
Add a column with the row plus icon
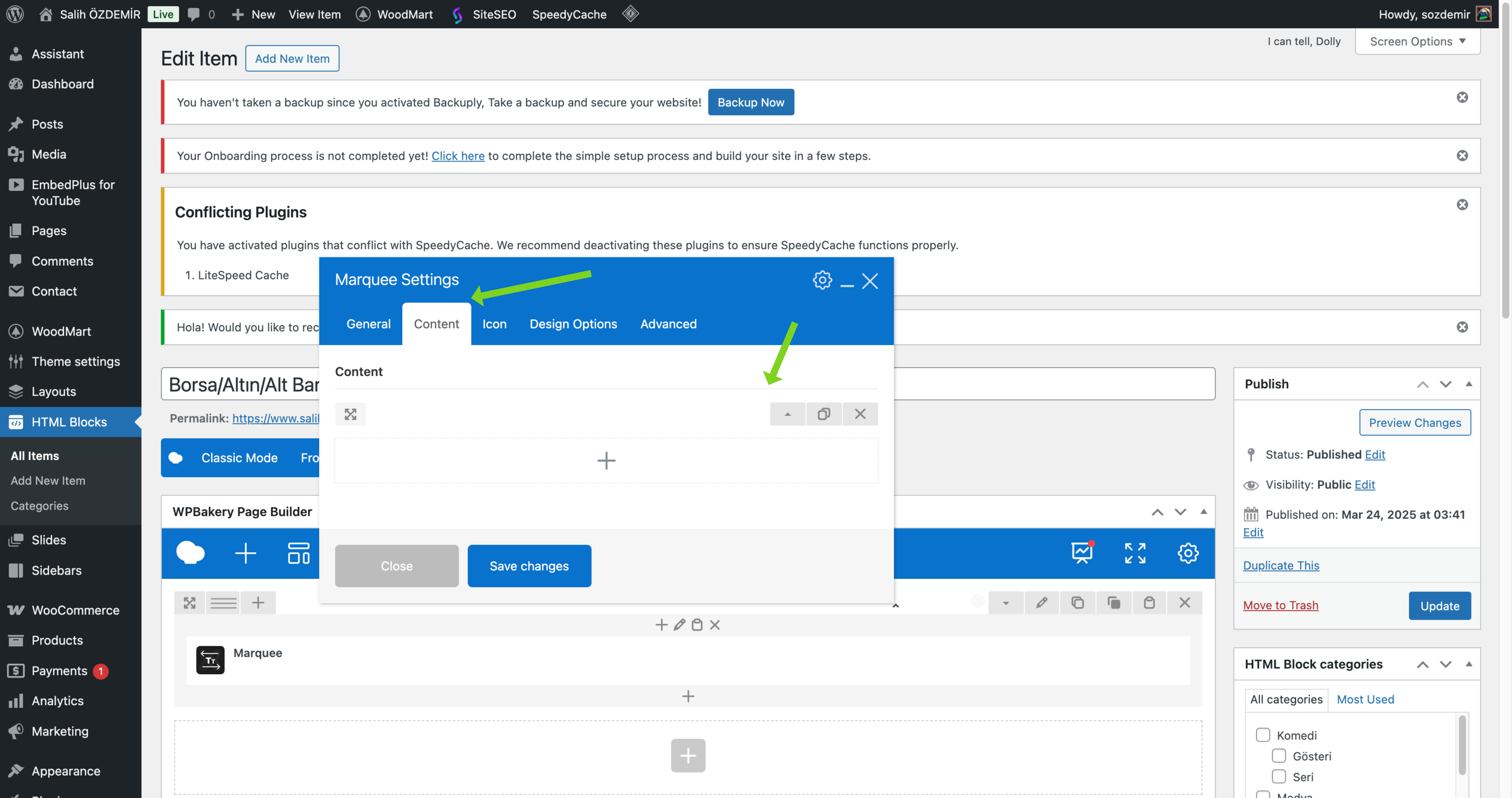pos(258,603)
